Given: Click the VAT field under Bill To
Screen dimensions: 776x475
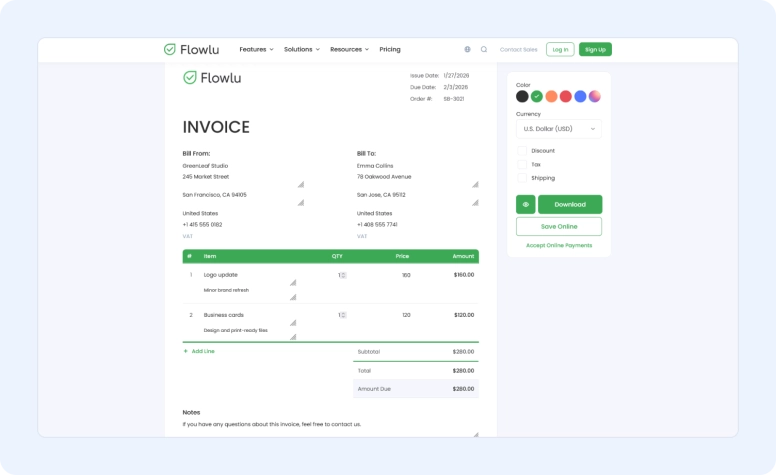Looking at the screenshot, I should point(362,237).
